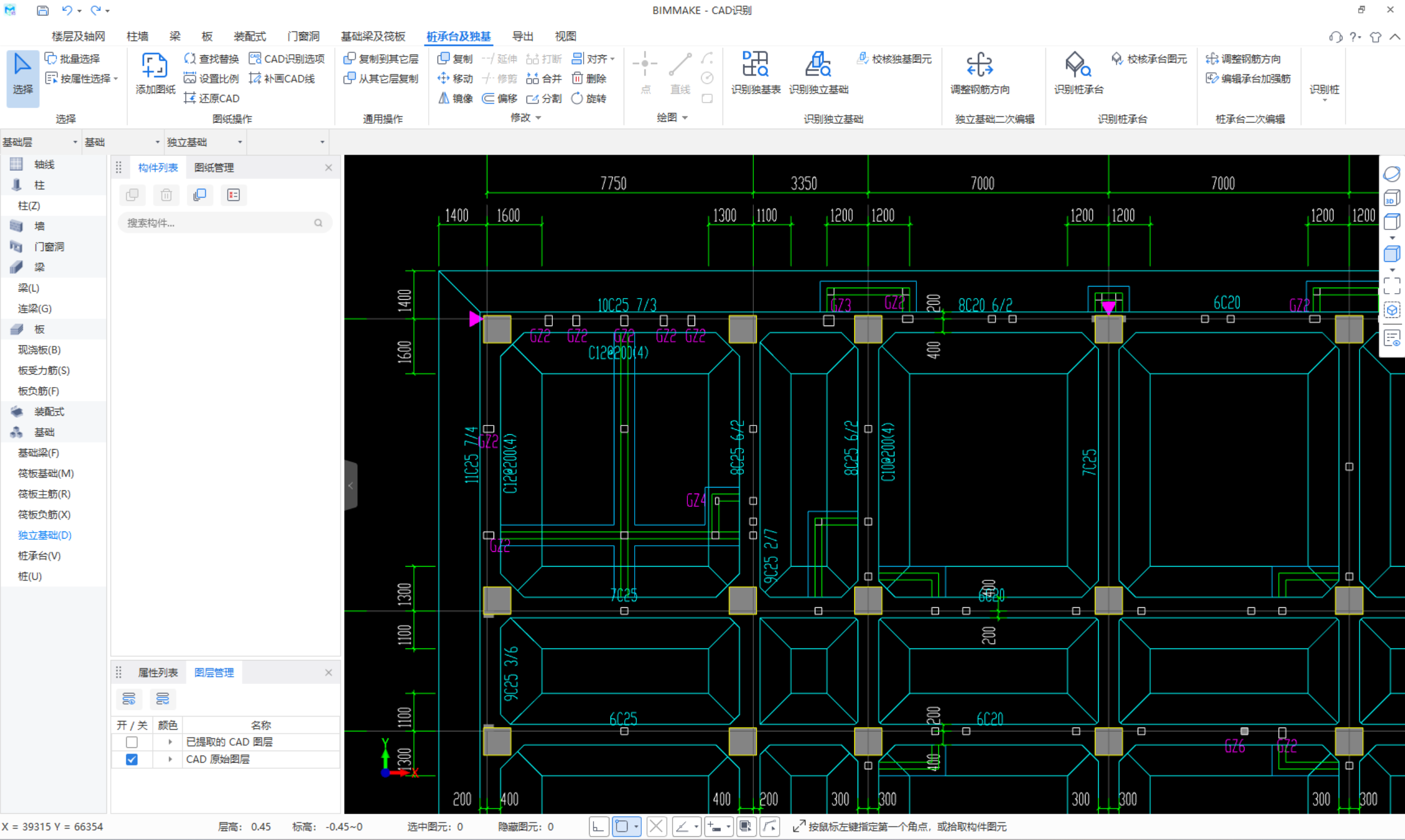1405x840 pixels.
Task: Expand the 绘图 group dropdown
Action: point(685,117)
